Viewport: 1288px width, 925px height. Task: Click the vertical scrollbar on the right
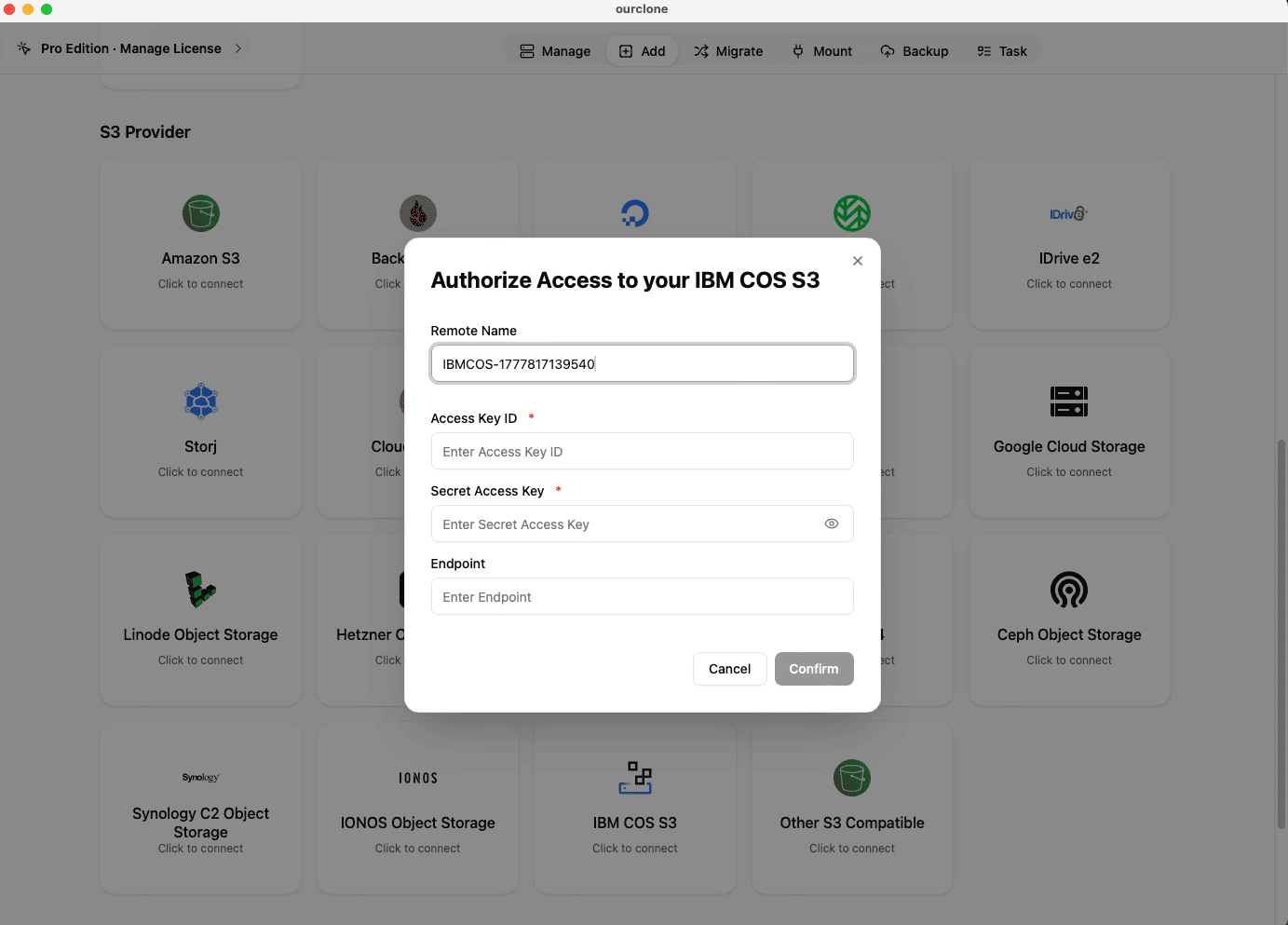pos(1281,633)
